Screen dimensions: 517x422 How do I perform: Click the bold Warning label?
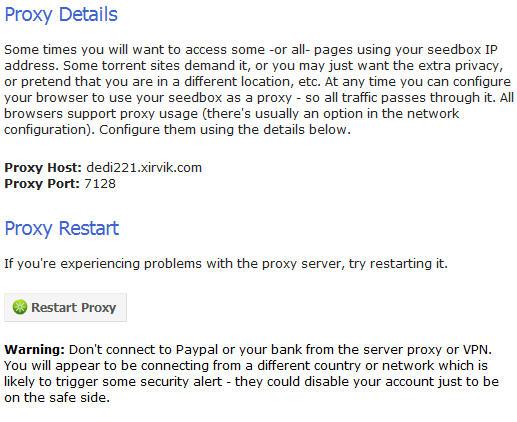coord(34,349)
